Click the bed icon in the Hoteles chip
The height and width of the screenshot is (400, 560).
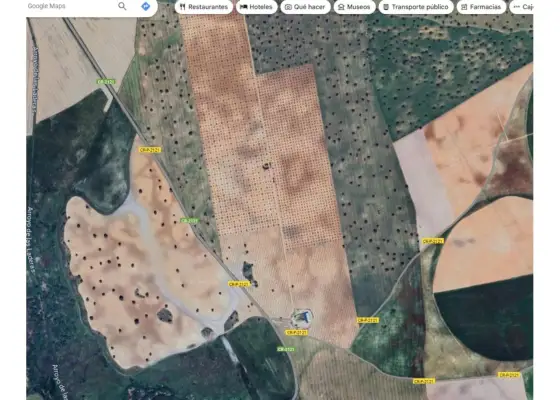(244, 7)
